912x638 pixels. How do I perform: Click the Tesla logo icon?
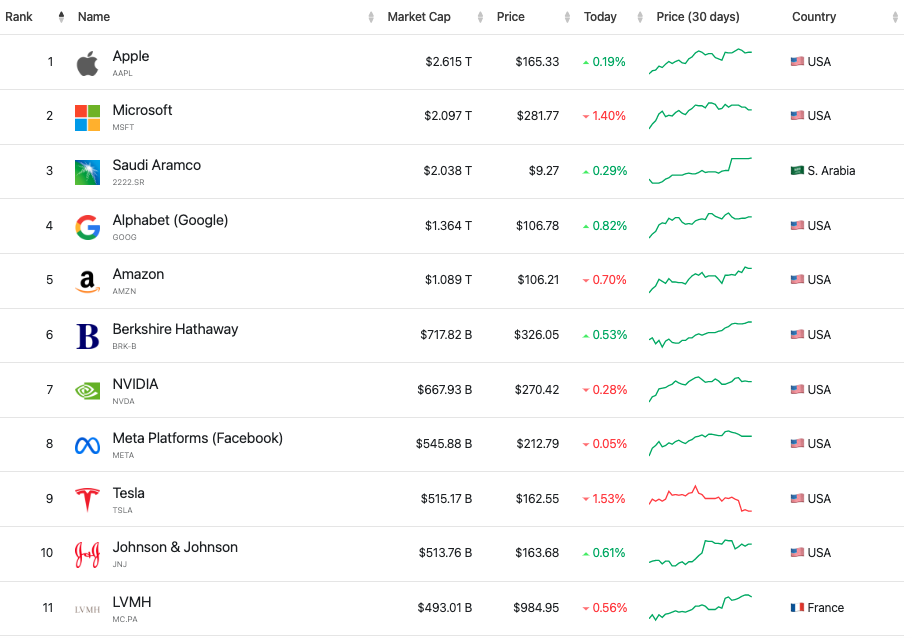coord(87,500)
